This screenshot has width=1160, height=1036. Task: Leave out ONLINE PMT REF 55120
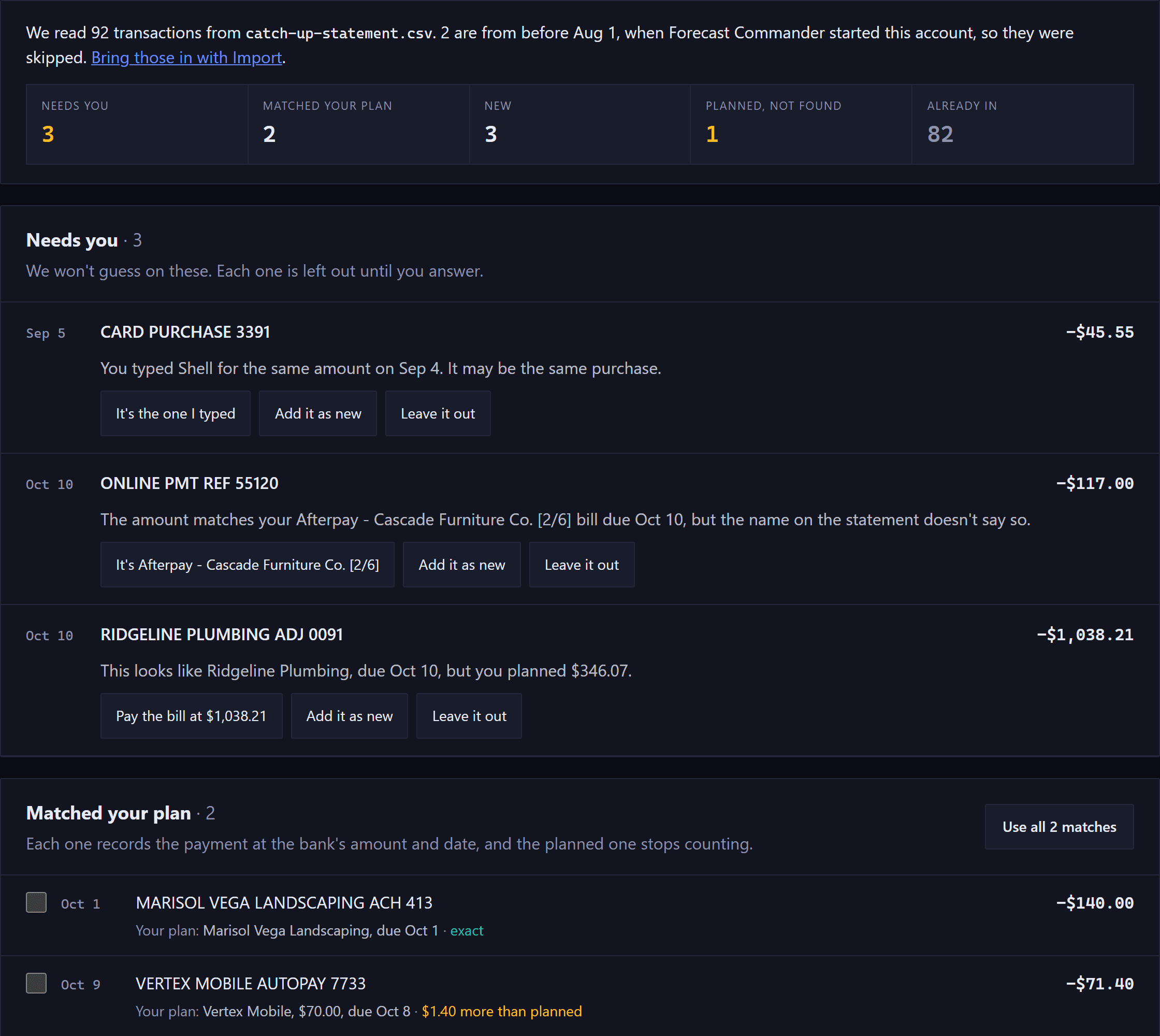[x=582, y=565]
